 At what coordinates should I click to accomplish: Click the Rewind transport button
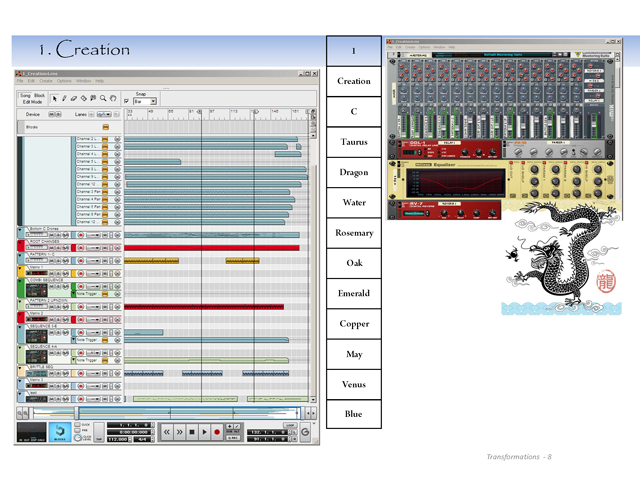click(167, 432)
